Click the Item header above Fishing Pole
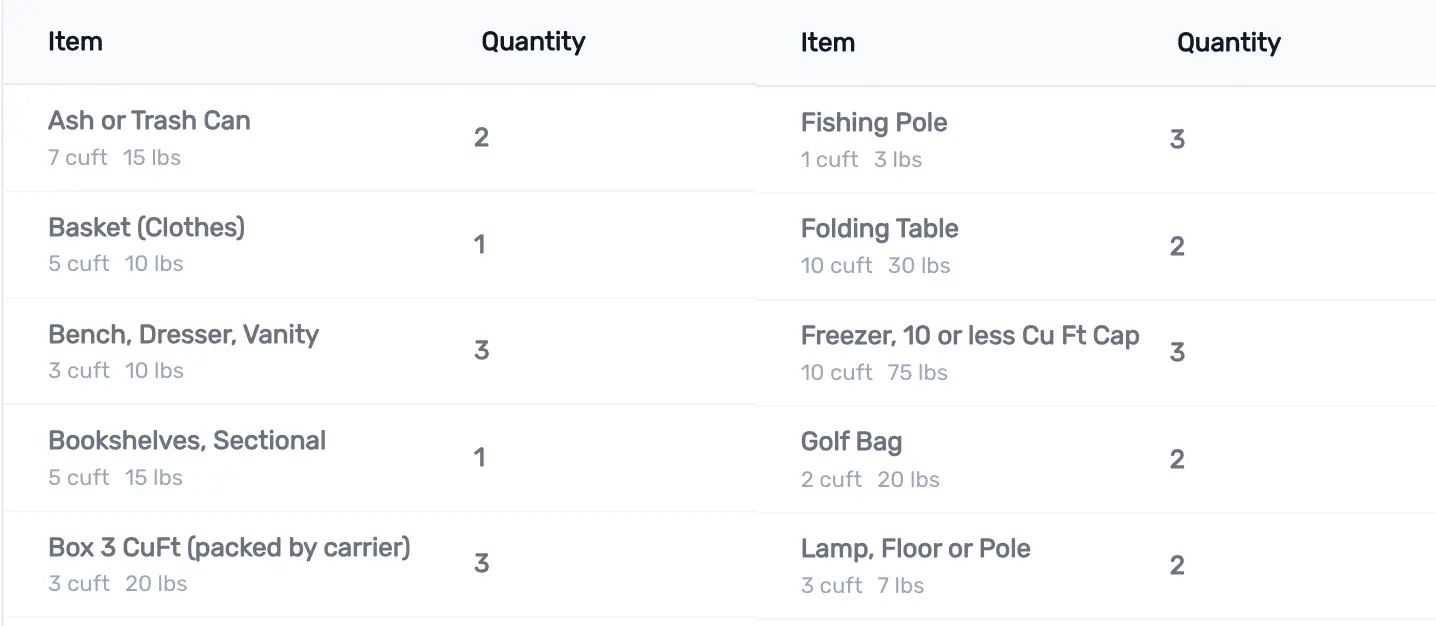The width and height of the screenshot is (1436, 626). click(827, 43)
